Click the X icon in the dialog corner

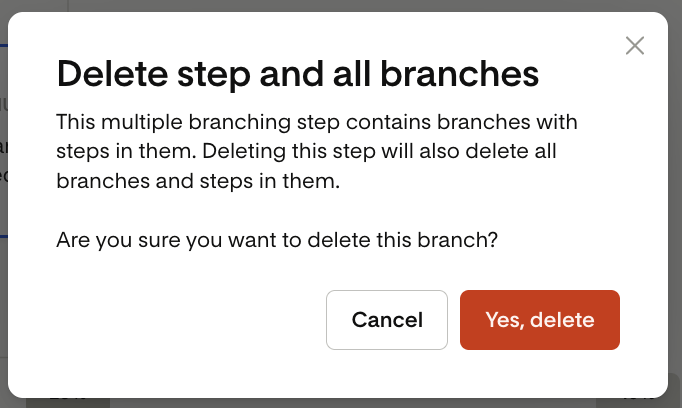(x=634, y=45)
